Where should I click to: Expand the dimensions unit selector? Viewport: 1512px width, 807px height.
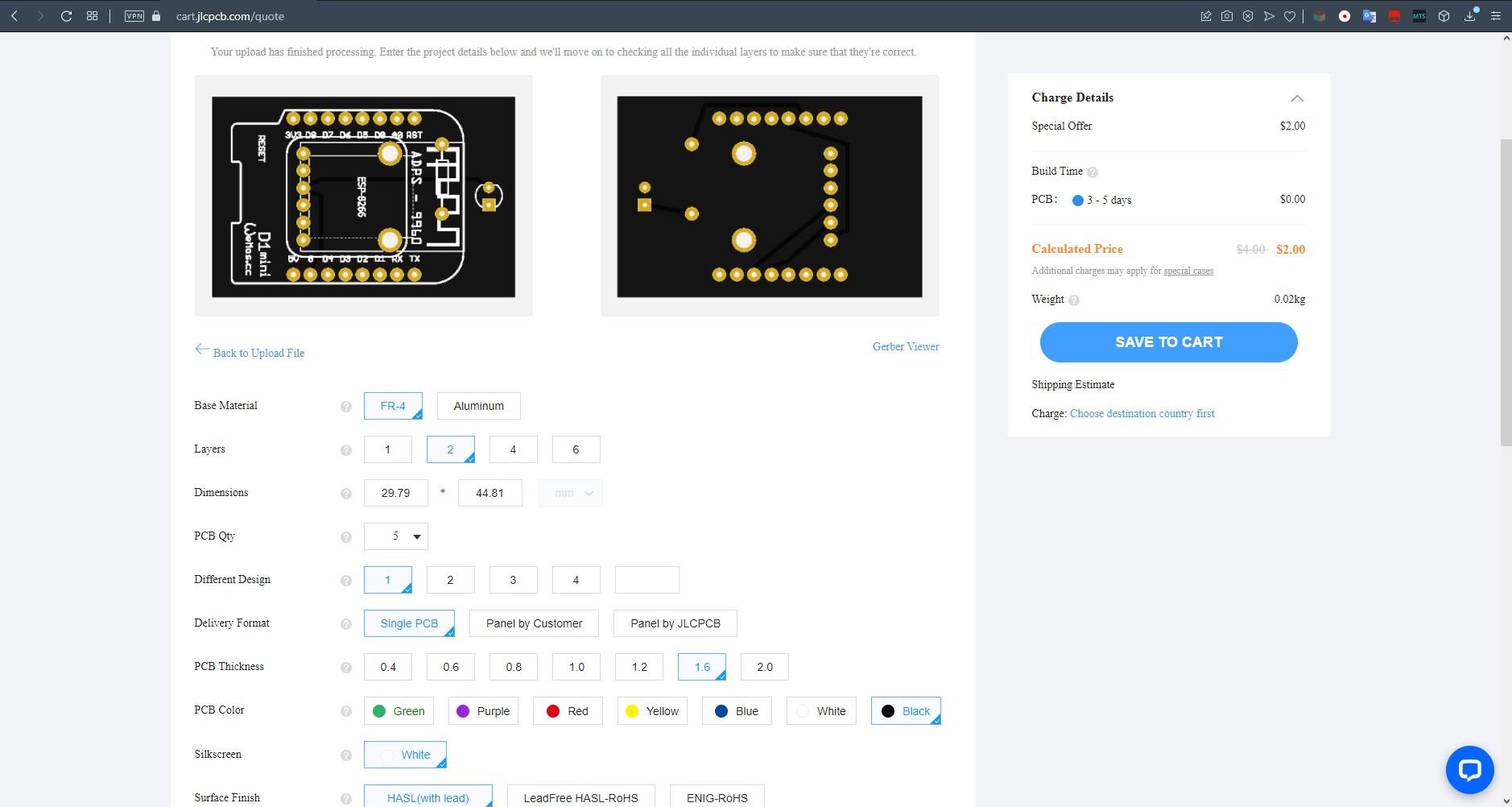[569, 492]
